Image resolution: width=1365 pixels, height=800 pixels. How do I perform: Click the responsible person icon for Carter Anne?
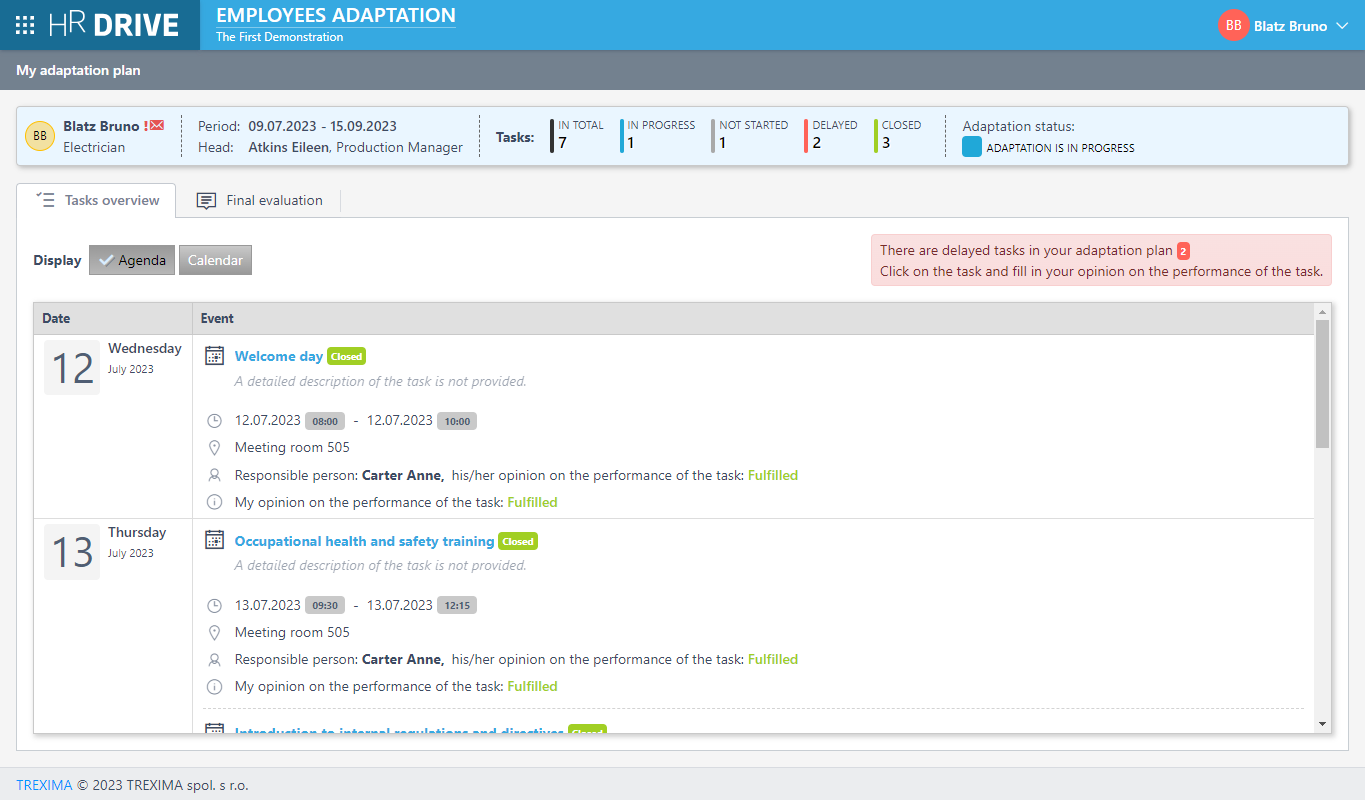pyautogui.click(x=214, y=474)
